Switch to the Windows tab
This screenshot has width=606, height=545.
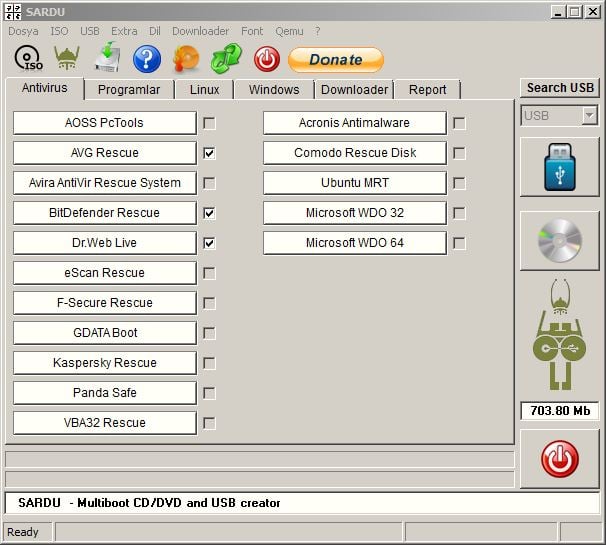click(x=274, y=90)
